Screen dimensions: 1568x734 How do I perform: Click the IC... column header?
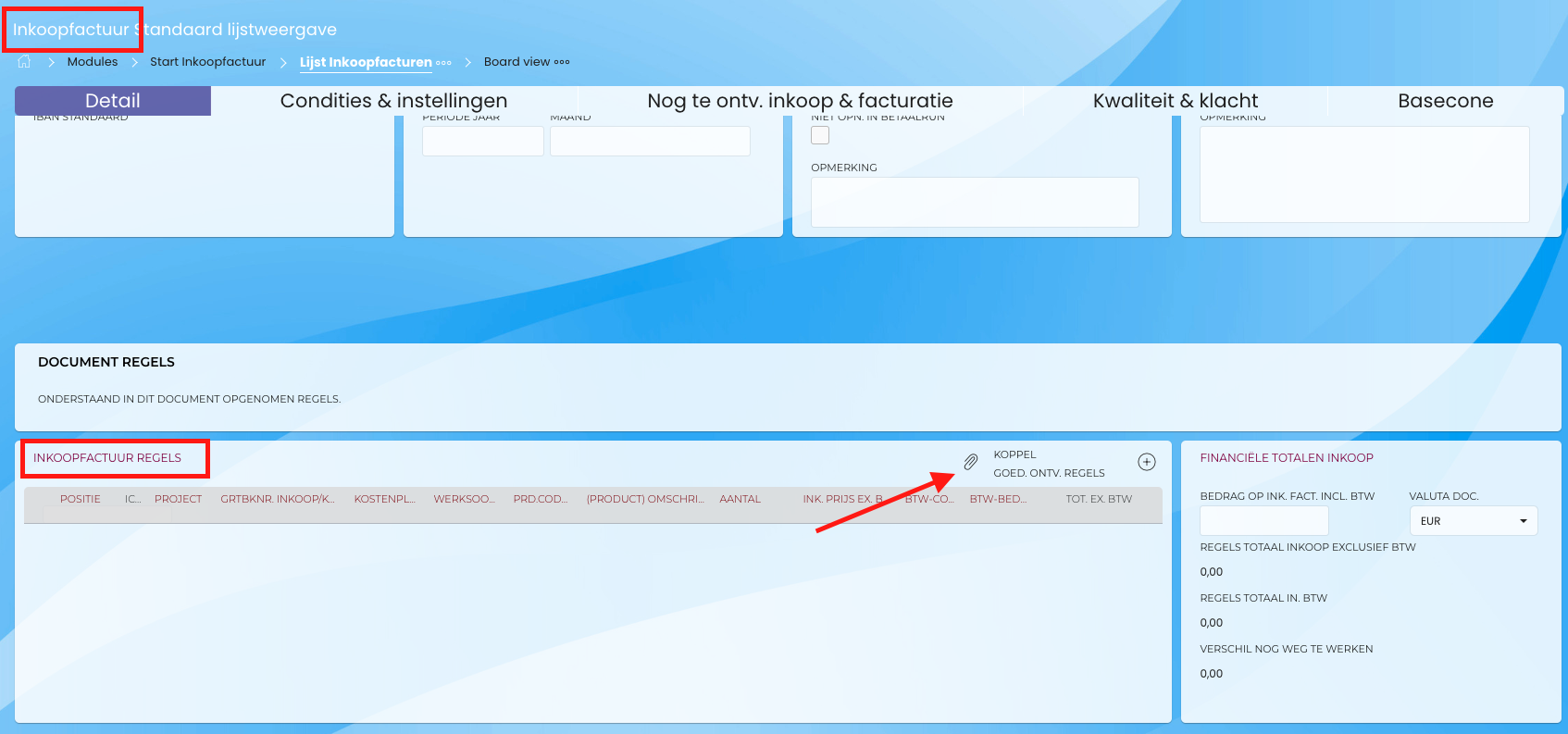133,499
